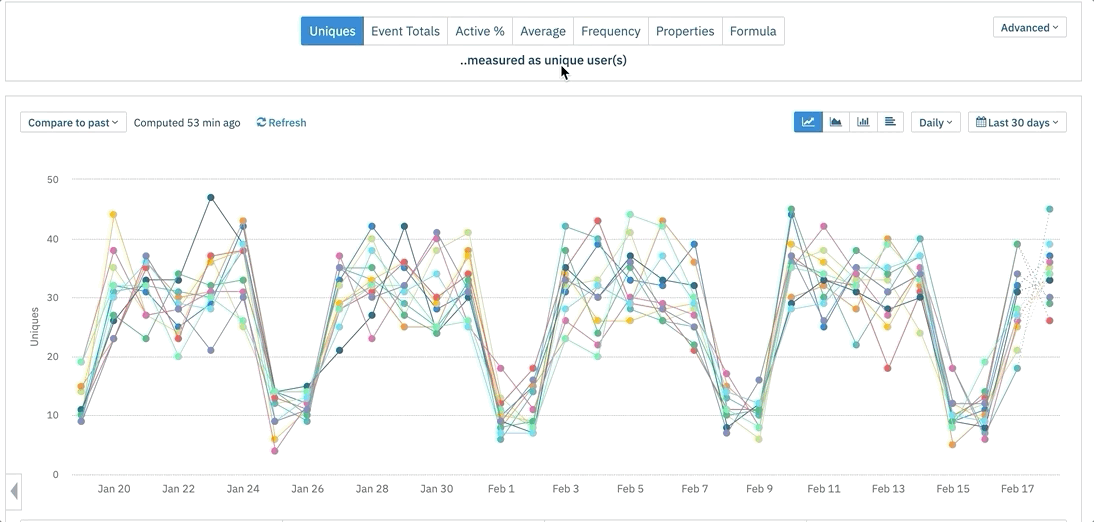Image resolution: width=1094 pixels, height=522 pixels.
Task: Open the Advanced dropdown
Action: pyautogui.click(x=1029, y=28)
